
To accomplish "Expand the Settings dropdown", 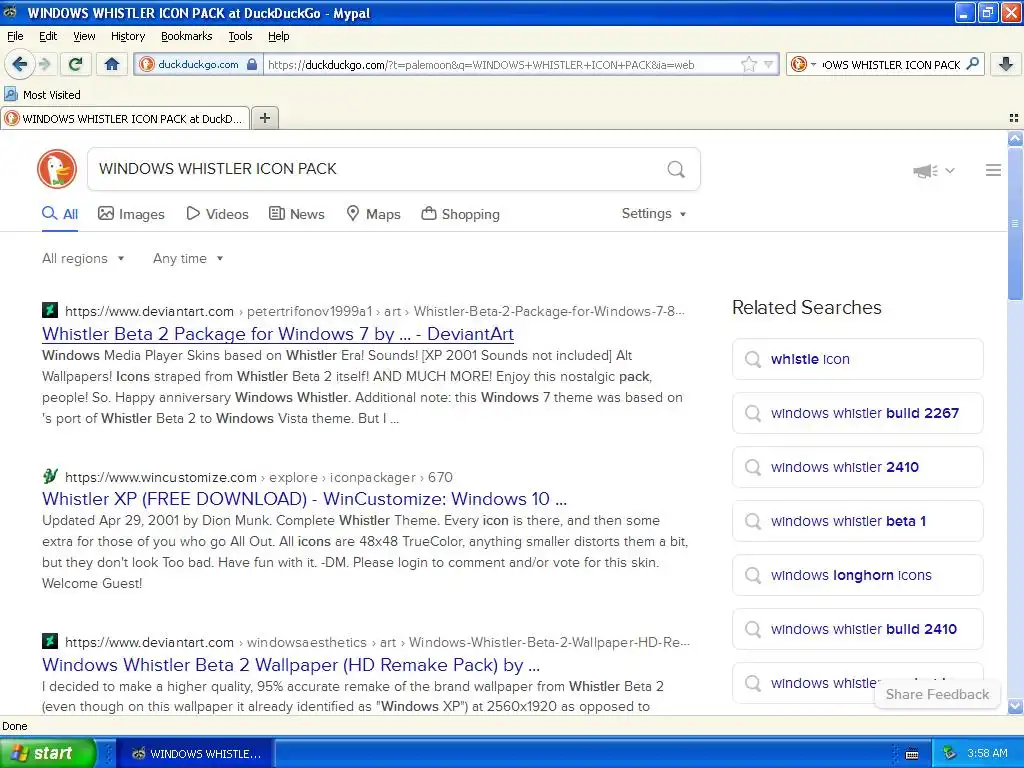I will tap(654, 214).
